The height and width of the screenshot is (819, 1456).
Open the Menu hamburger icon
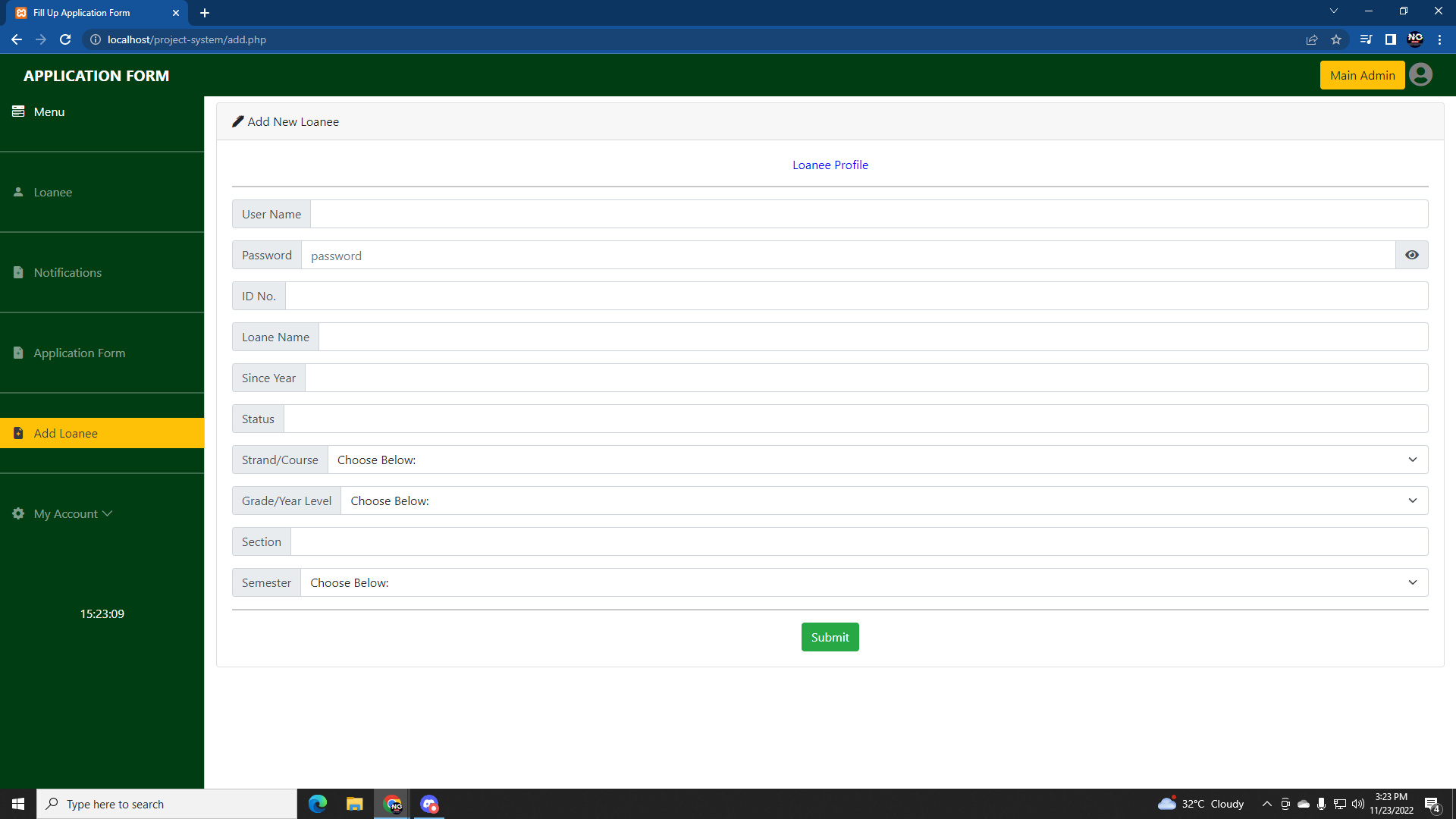pyautogui.click(x=18, y=111)
